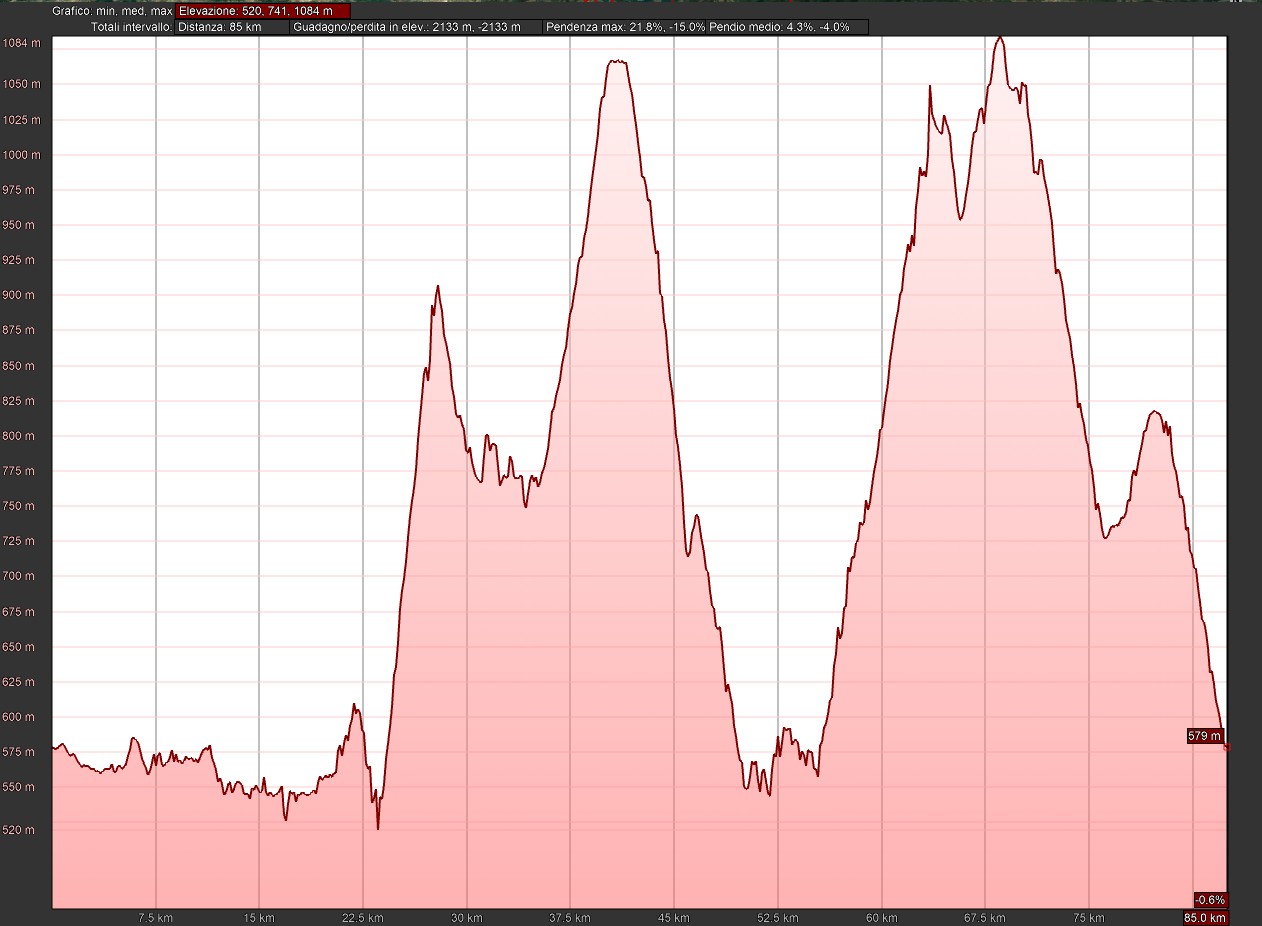
Task: Click the 22.5 km distance axis label
Action: [362, 918]
